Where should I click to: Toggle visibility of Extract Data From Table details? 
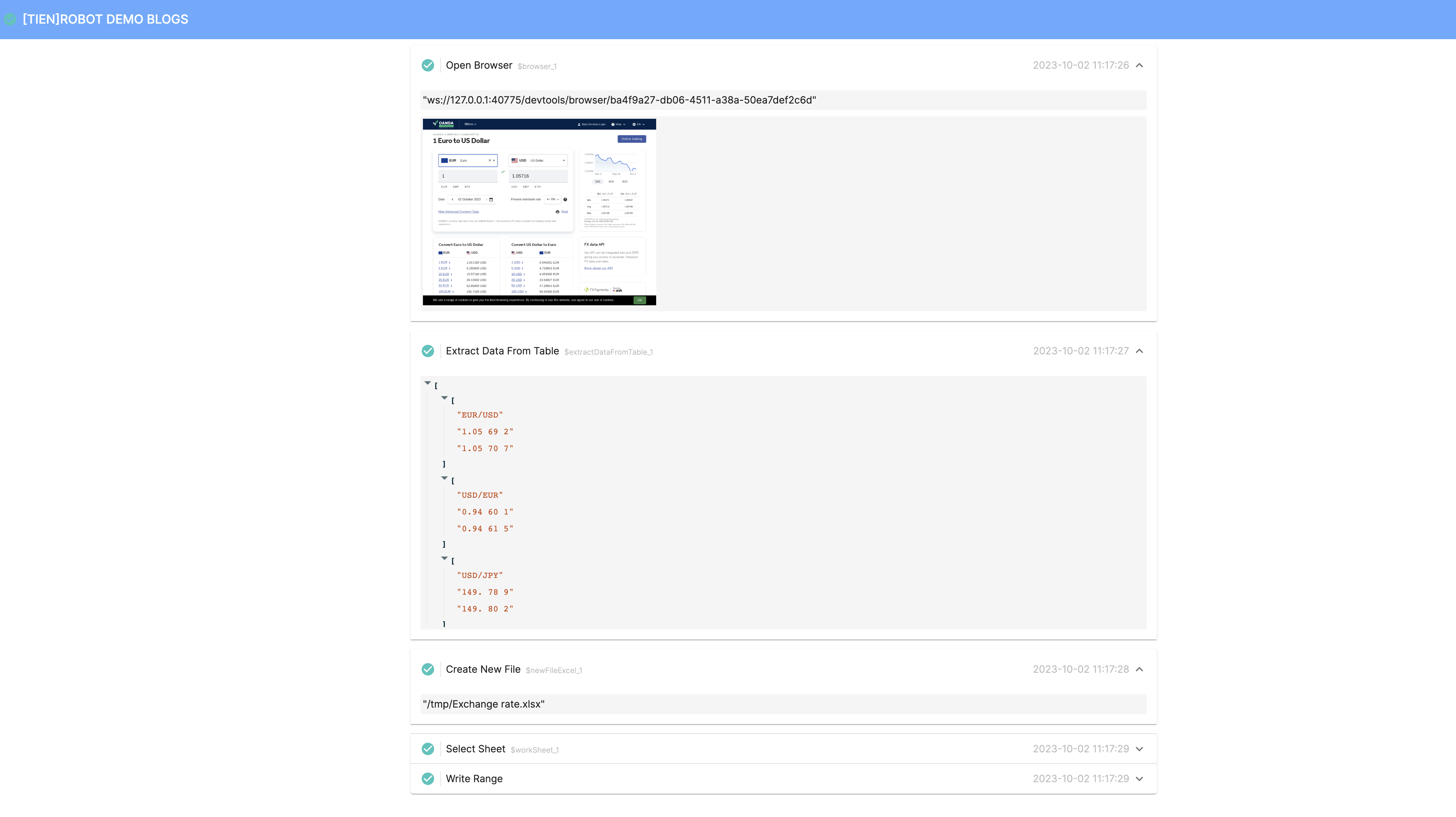(1141, 351)
